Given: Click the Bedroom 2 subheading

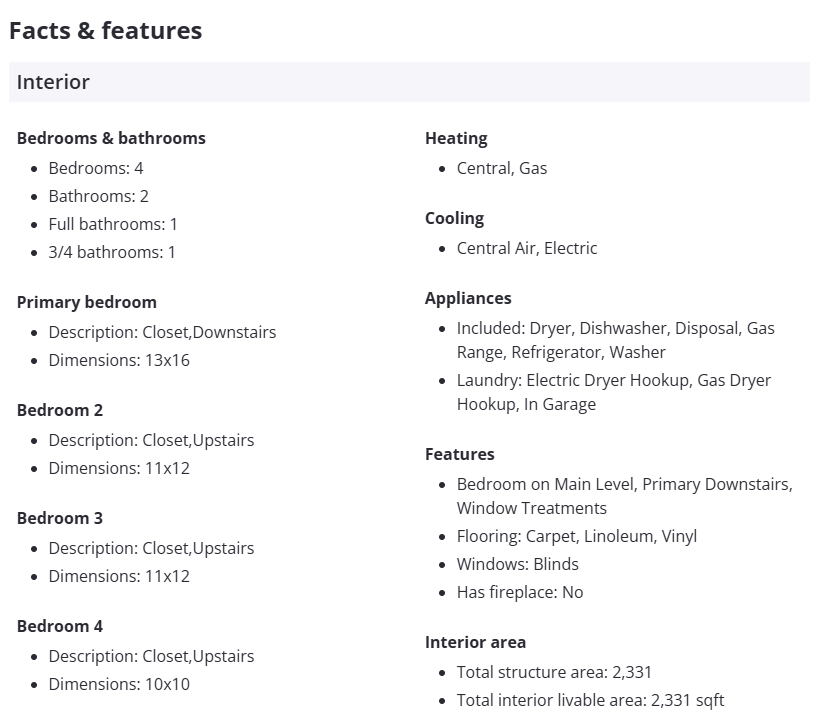Looking at the screenshot, I should click(60, 410).
